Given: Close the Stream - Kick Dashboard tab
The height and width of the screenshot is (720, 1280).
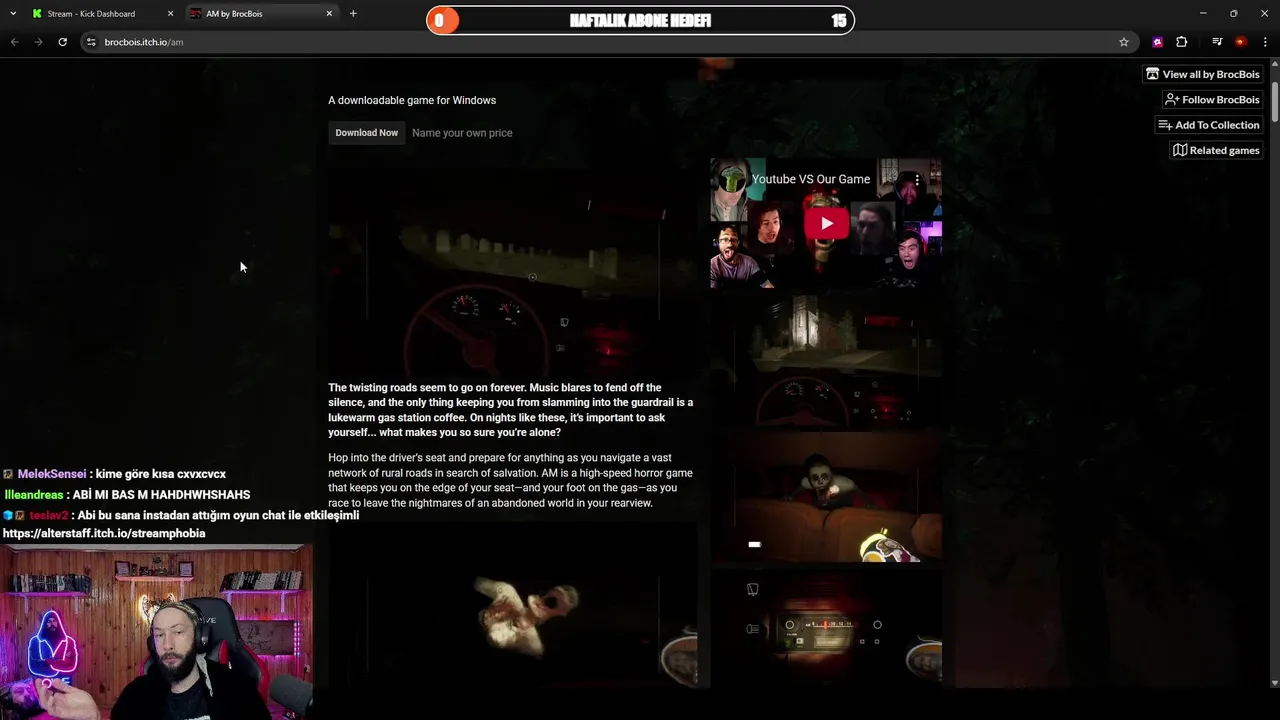Looking at the screenshot, I should pos(170,14).
